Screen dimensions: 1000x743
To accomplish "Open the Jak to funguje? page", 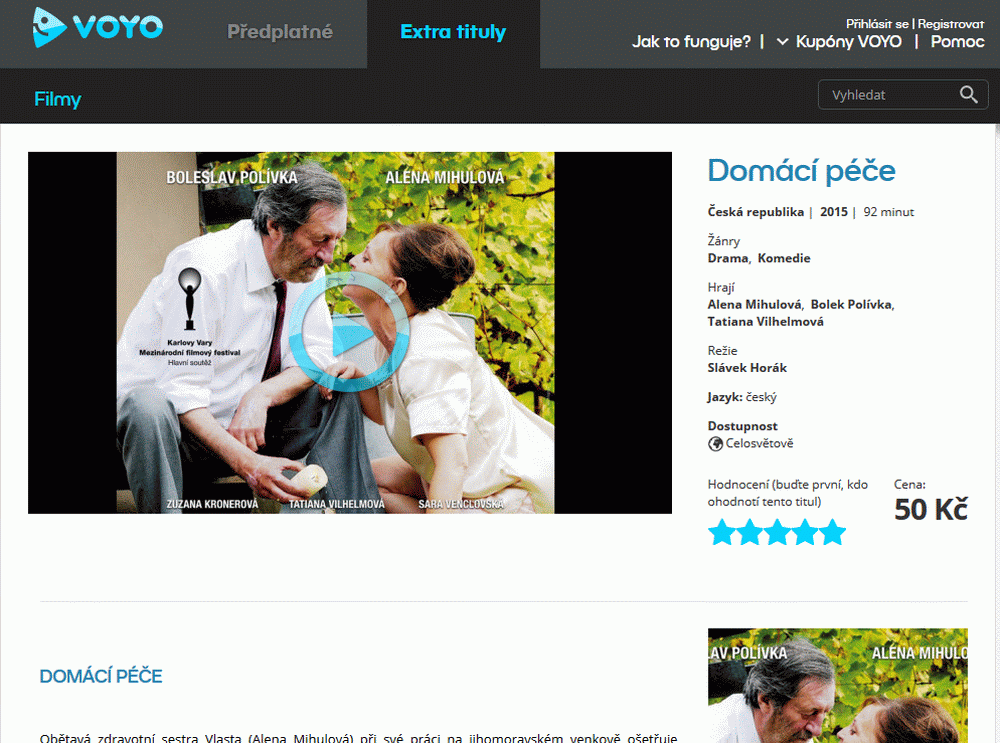I will click(x=691, y=42).
